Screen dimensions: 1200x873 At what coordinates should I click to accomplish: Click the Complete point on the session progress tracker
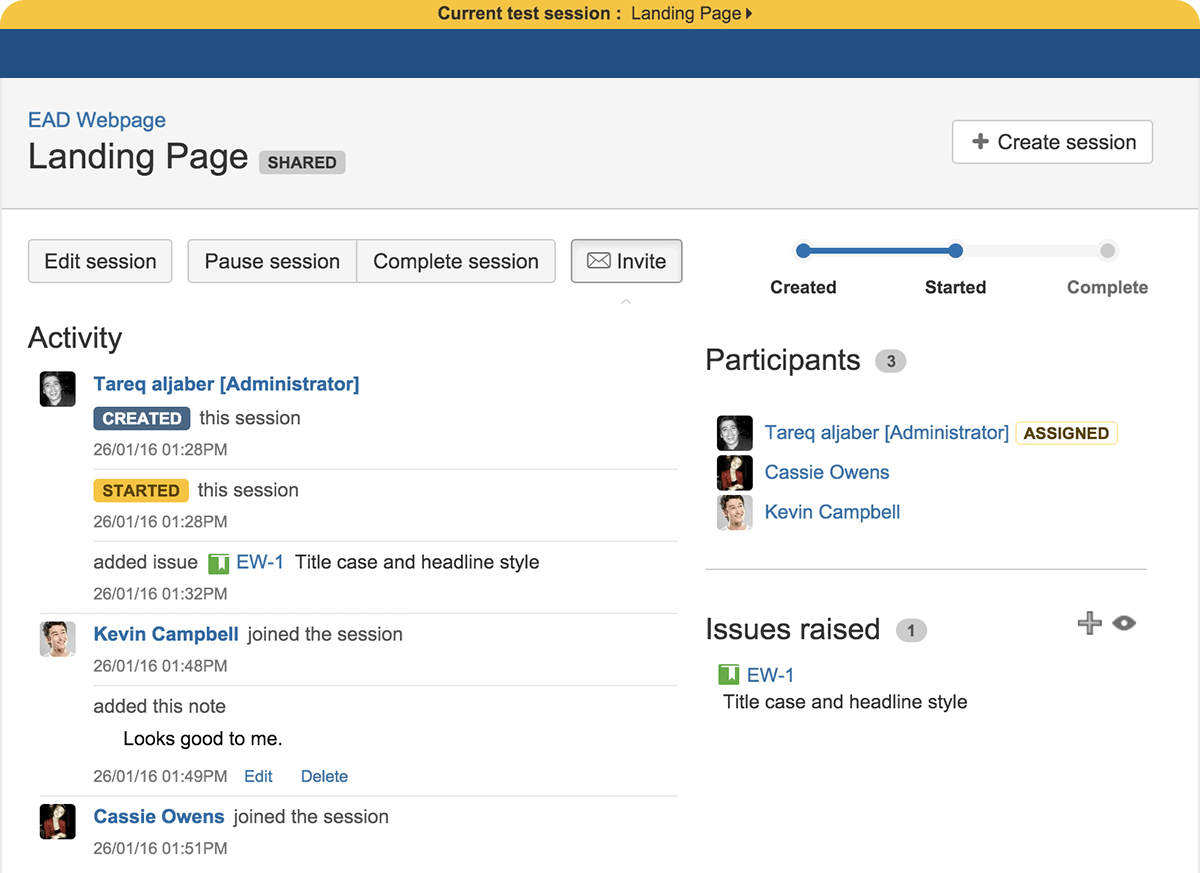point(1107,251)
